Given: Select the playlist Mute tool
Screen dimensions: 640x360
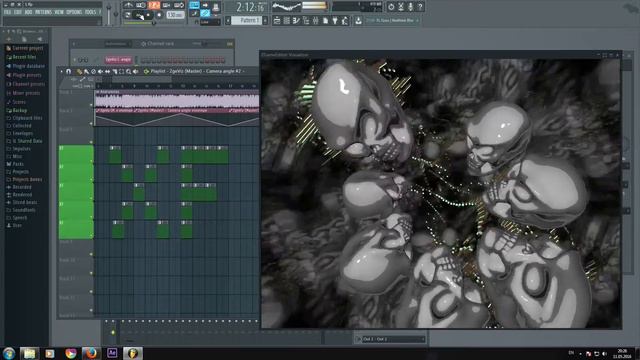Looking at the screenshot, I should pos(100,71).
